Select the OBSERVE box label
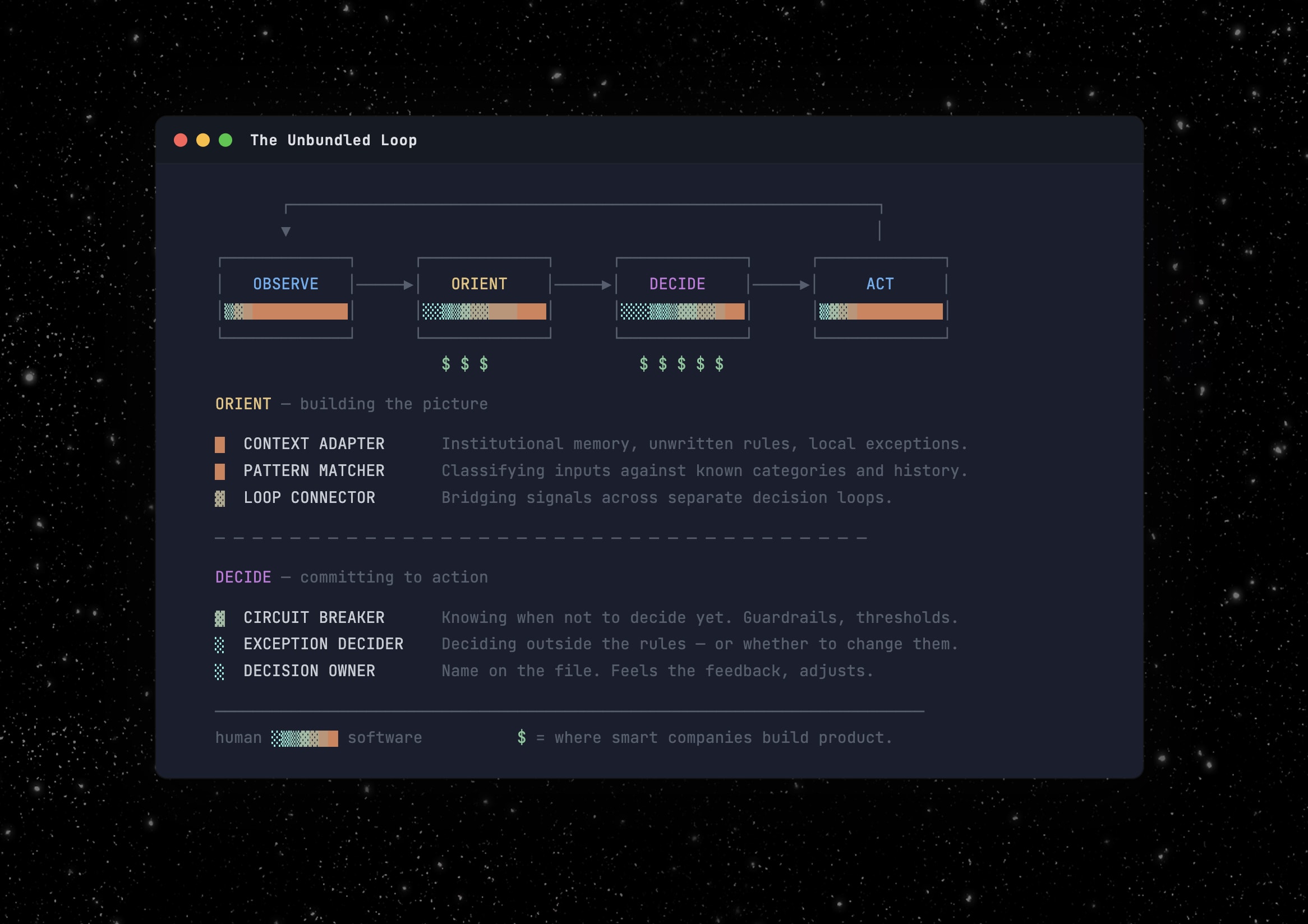The height and width of the screenshot is (924, 1308). (285, 284)
